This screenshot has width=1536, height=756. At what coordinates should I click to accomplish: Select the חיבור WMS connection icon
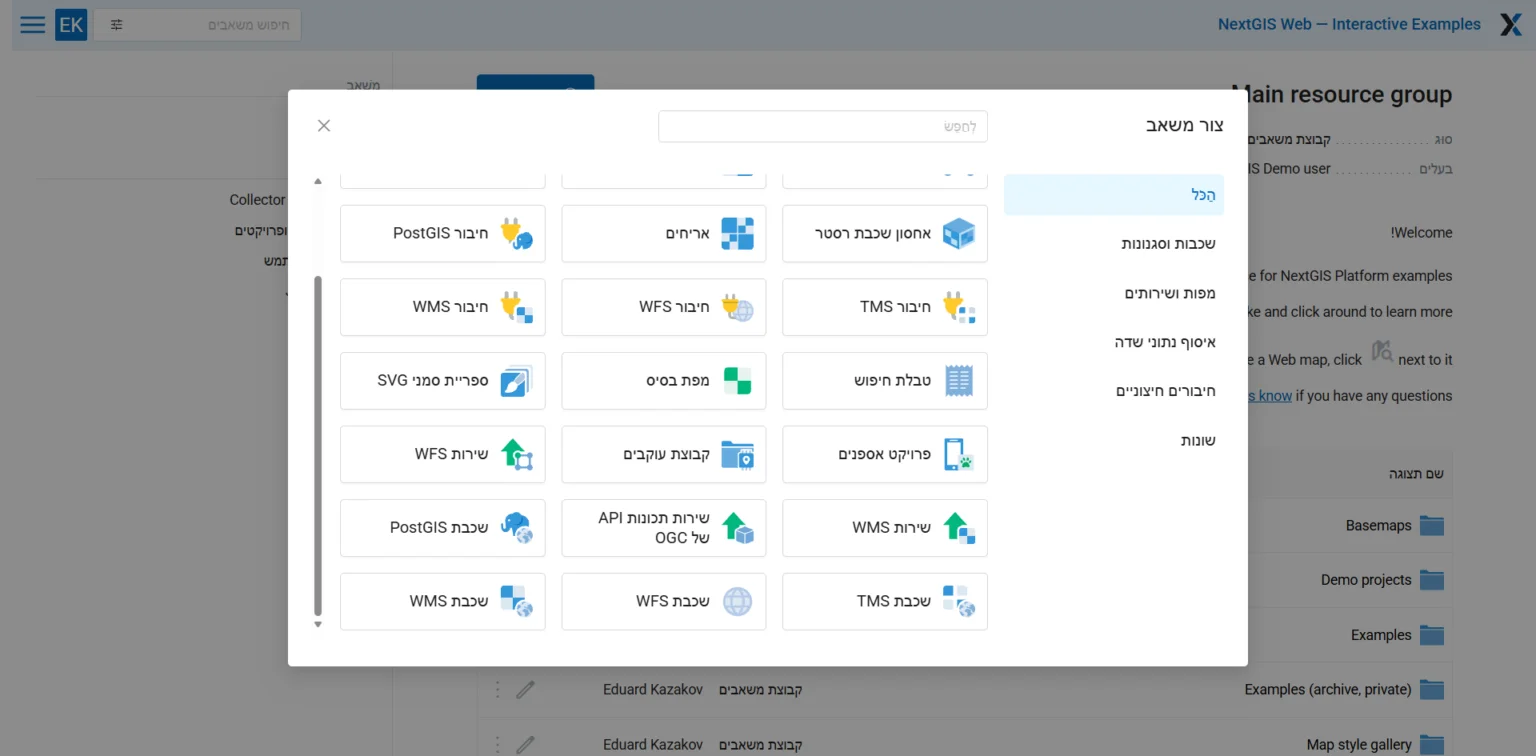coord(516,307)
